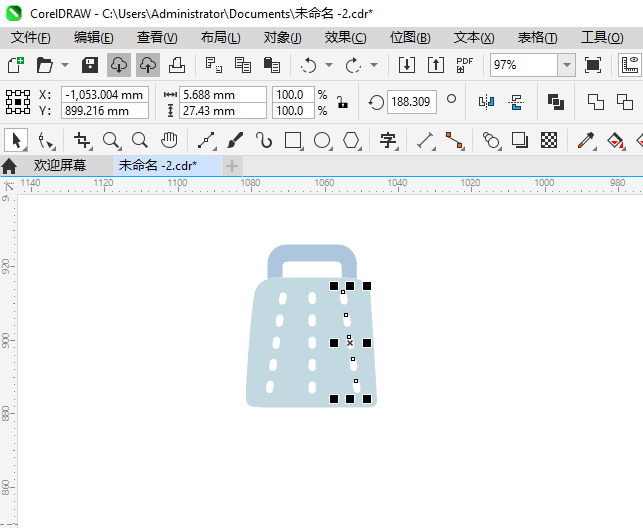Select the Pan hand tool
Image resolution: width=643 pixels, height=528 pixels.
(x=169, y=141)
